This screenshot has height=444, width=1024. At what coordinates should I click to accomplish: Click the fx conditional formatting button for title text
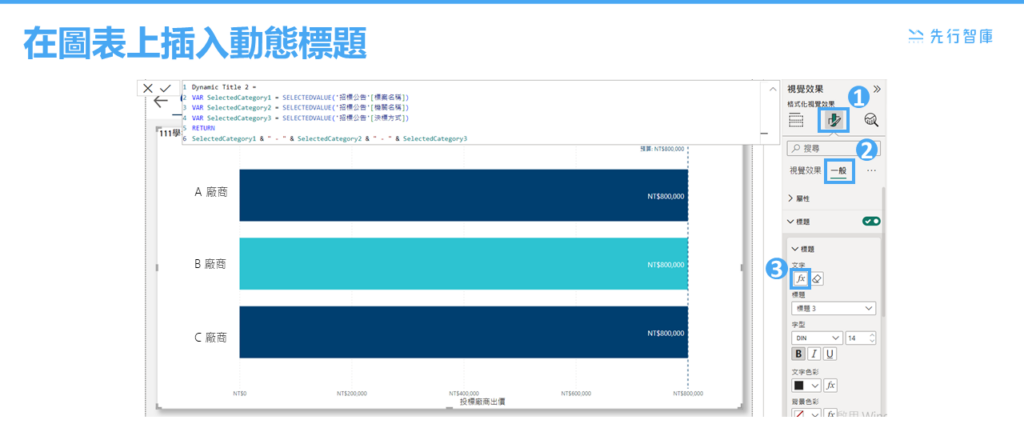(800, 279)
